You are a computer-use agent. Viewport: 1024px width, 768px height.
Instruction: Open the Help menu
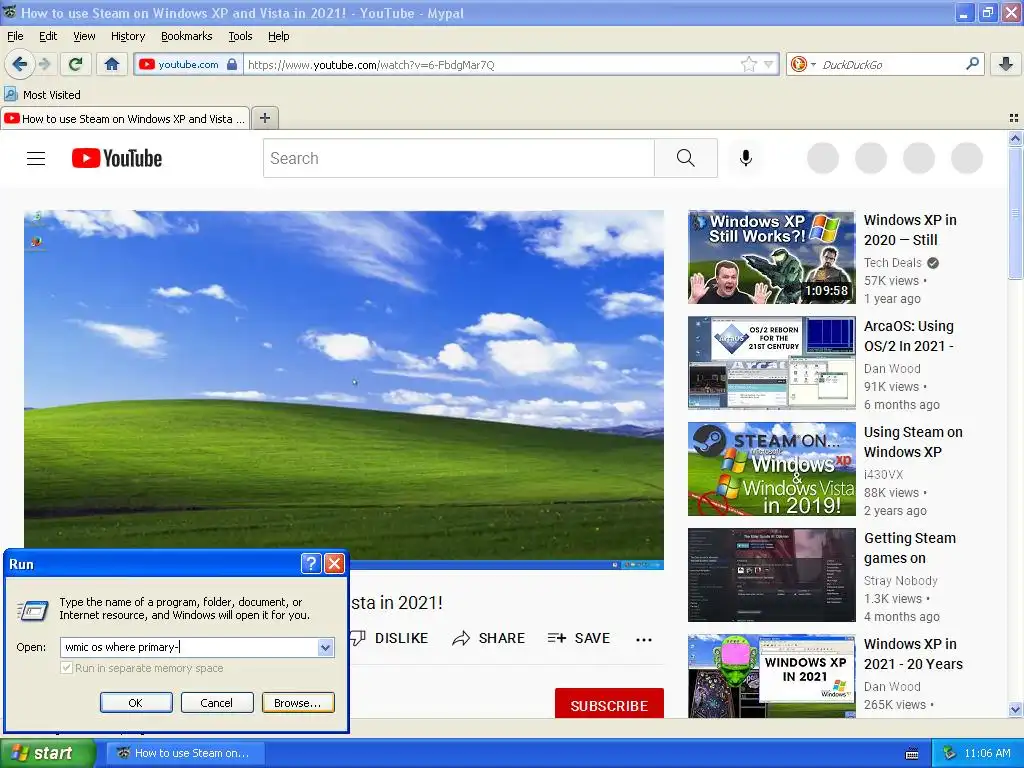point(279,36)
